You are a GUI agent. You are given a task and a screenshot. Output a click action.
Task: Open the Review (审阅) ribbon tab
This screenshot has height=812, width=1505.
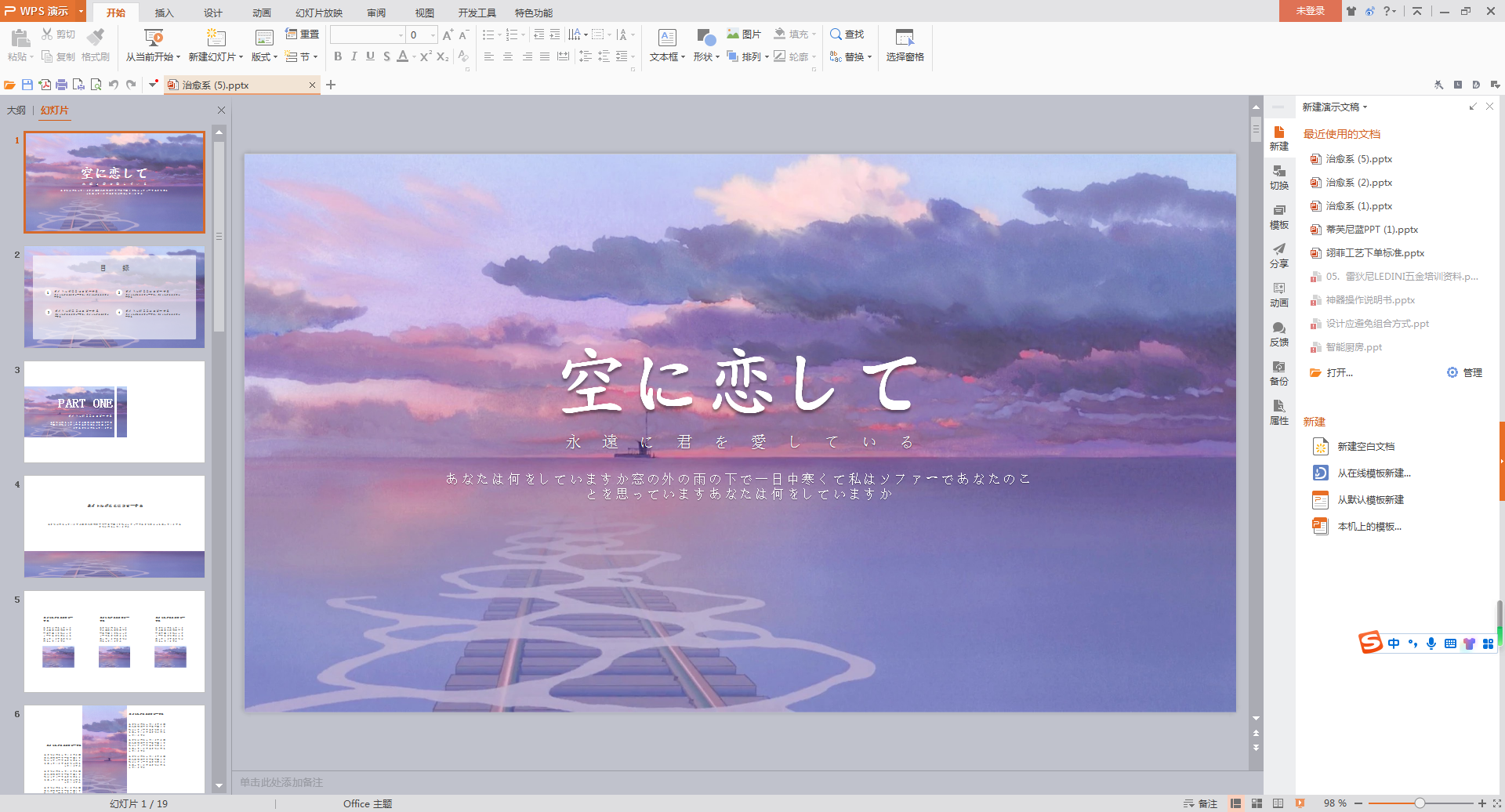coord(376,13)
